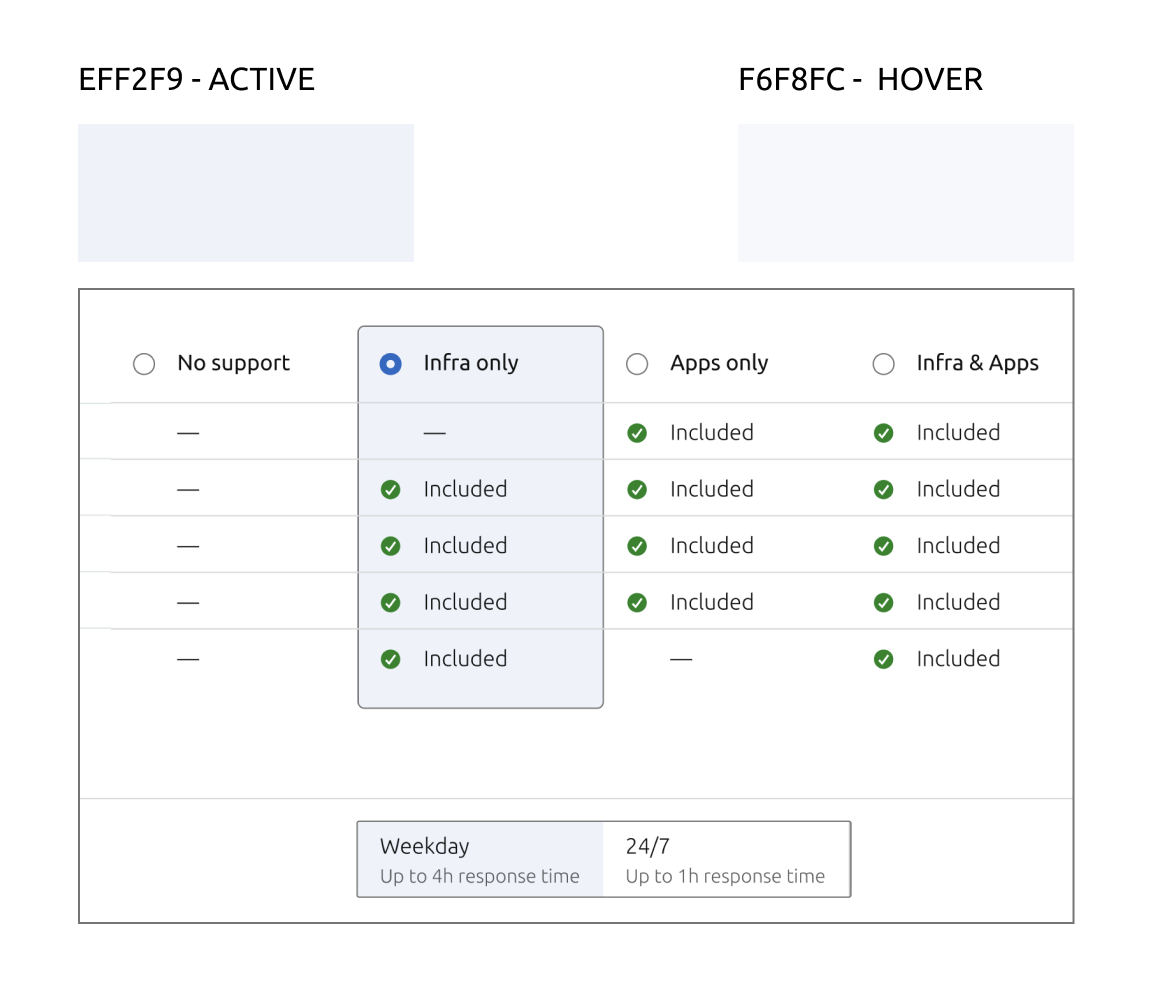
Task: Click third-row green check under Infra only
Action: point(391,546)
